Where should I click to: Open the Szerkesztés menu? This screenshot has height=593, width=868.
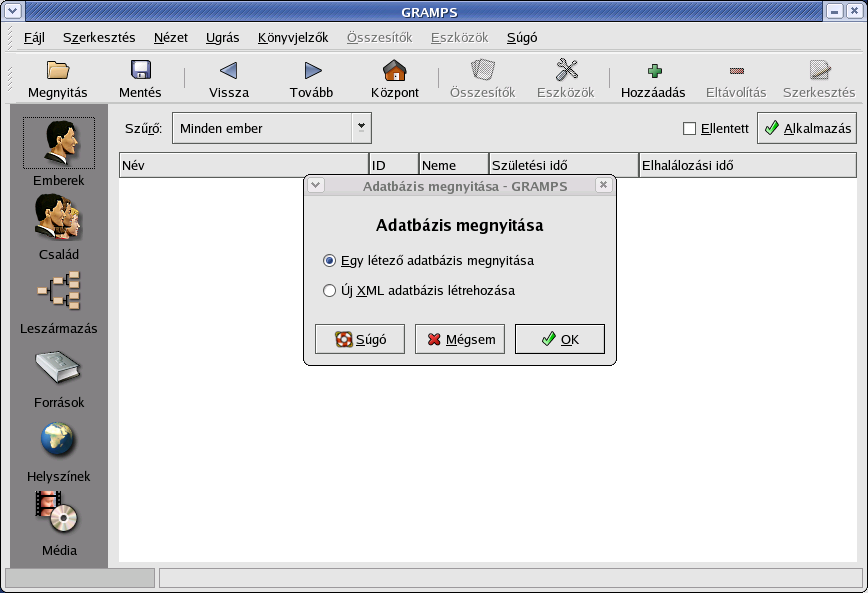tap(99, 38)
